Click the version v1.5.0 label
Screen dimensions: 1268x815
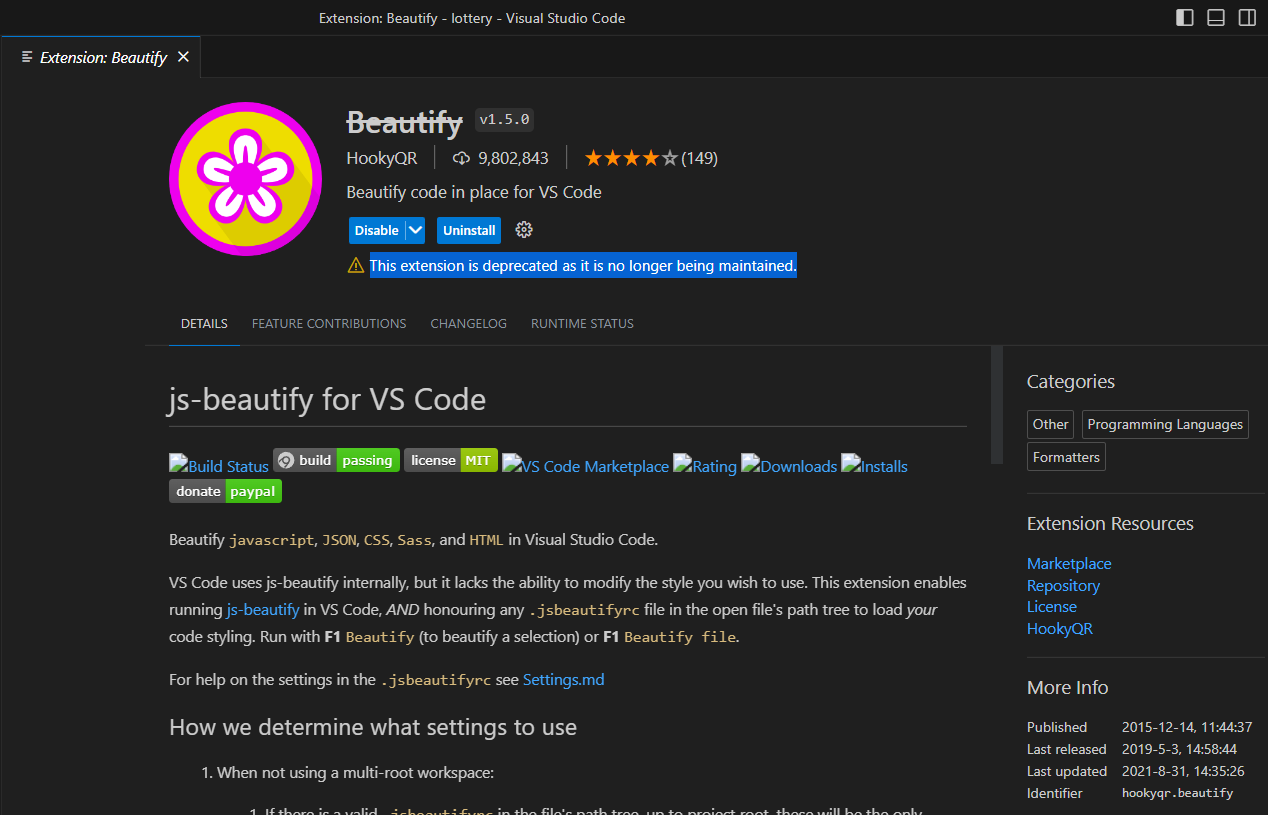(x=504, y=120)
